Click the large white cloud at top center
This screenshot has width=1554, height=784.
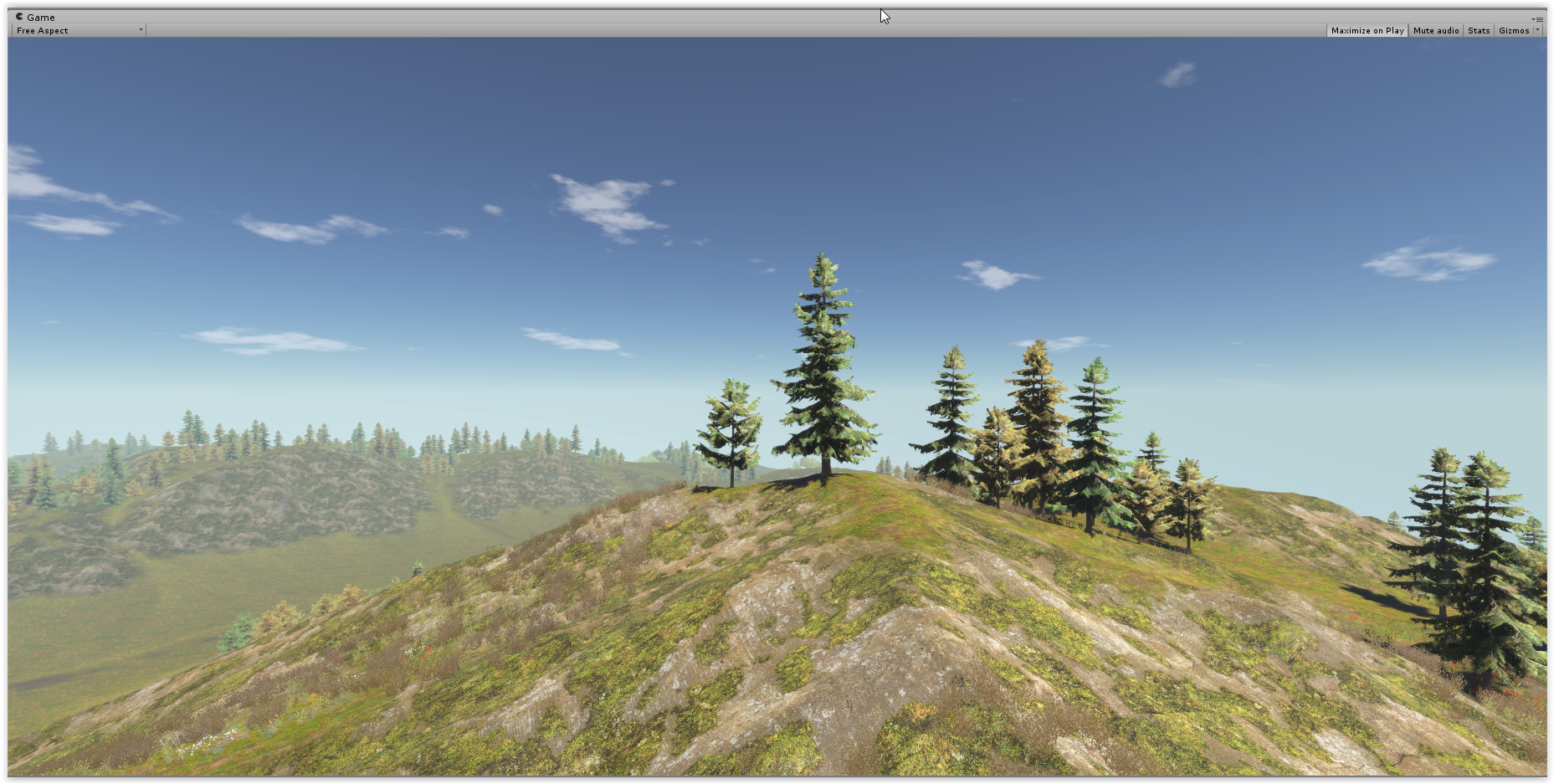pyautogui.click(x=607, y=205)
